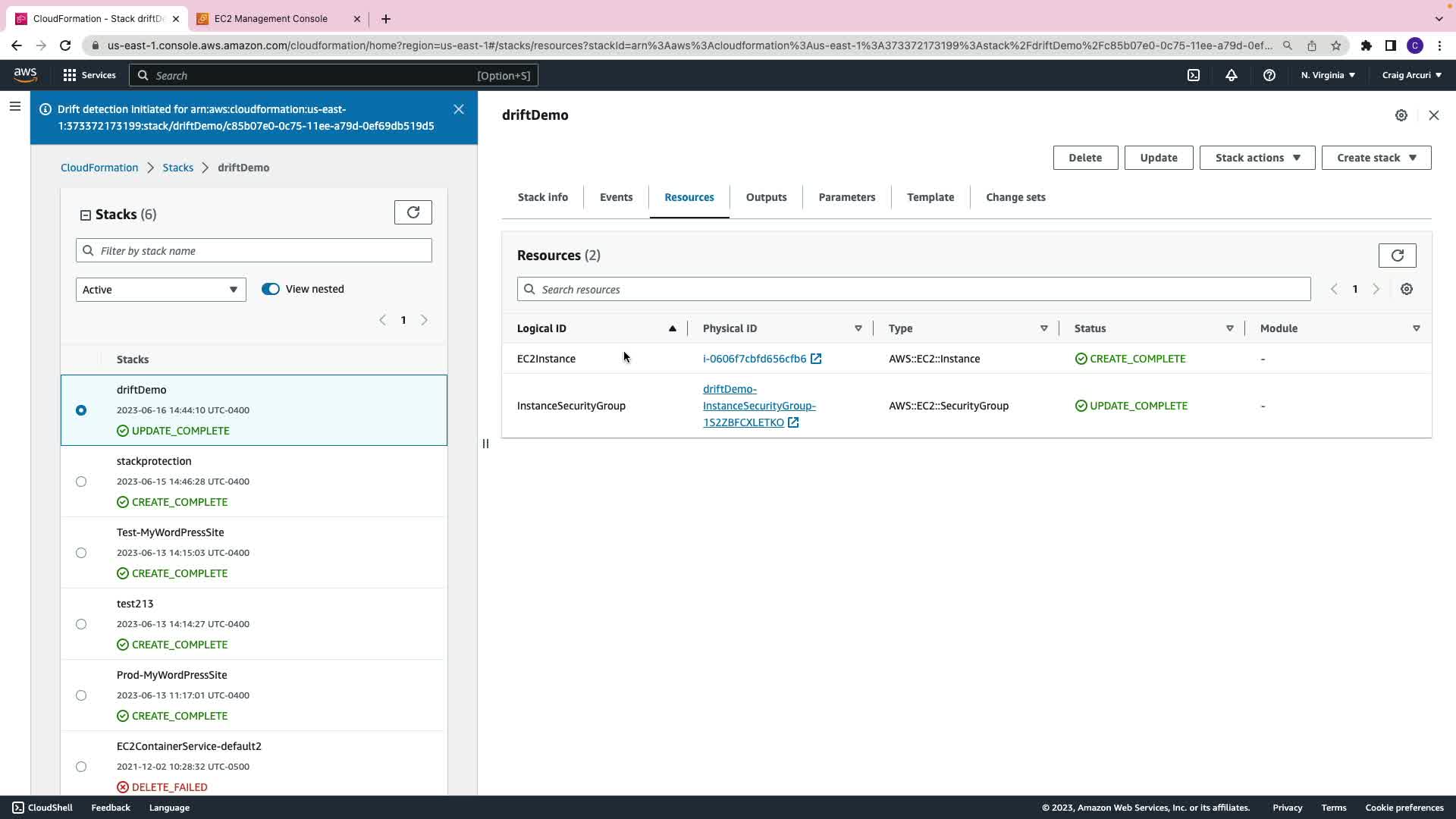Viewport: 1456px width, 819px height.
Task: Click the help question mark icon
Action: (1269, 75)
